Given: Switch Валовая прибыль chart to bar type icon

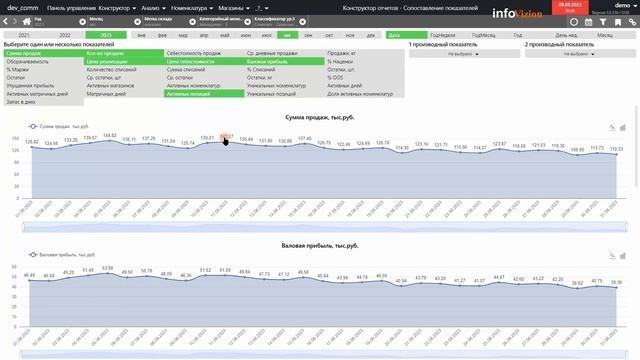Looking at the screenshot, I should [623, 256].
